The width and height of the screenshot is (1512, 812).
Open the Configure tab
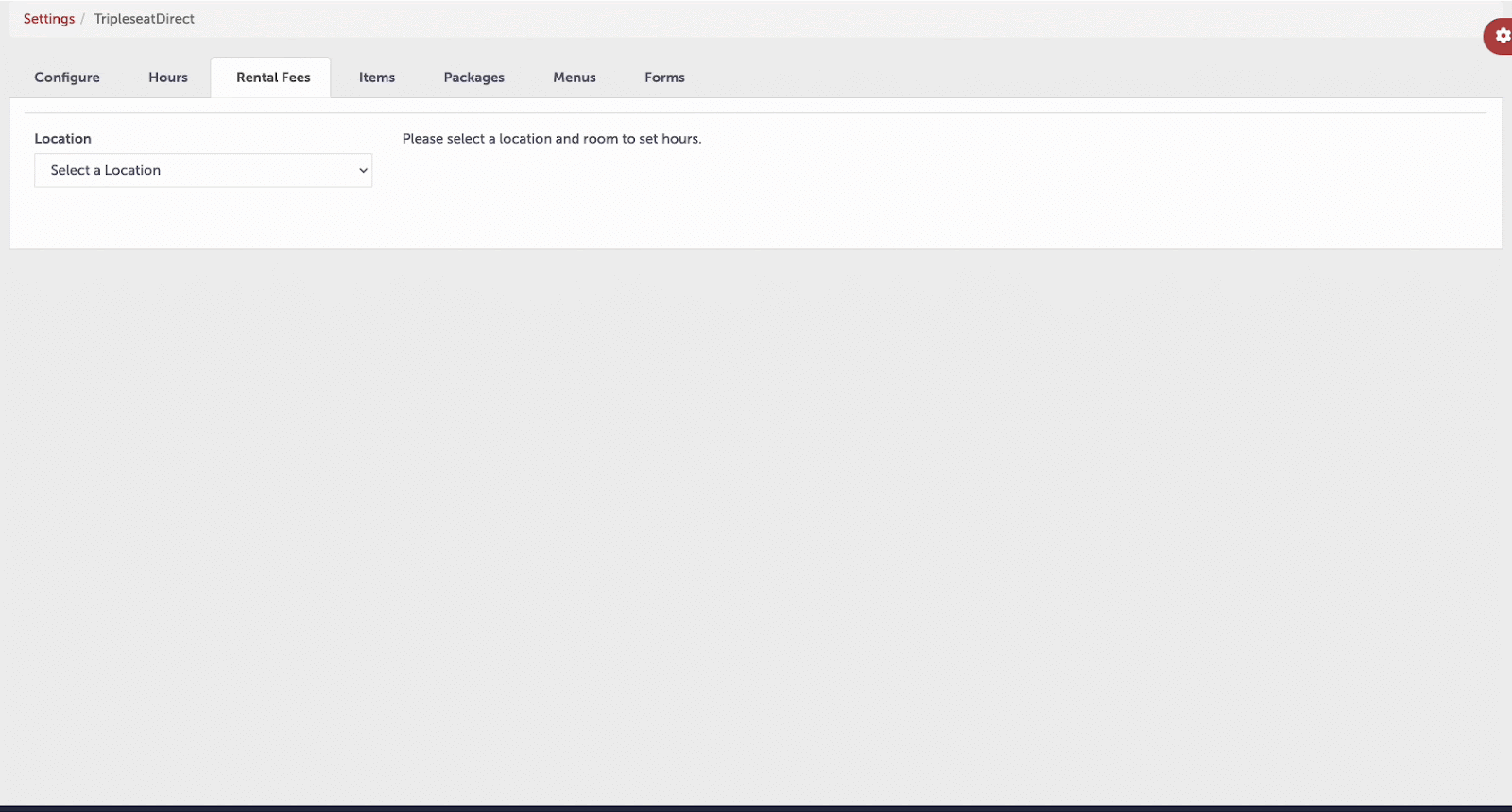pyautogui.click(x=67, y=78)
